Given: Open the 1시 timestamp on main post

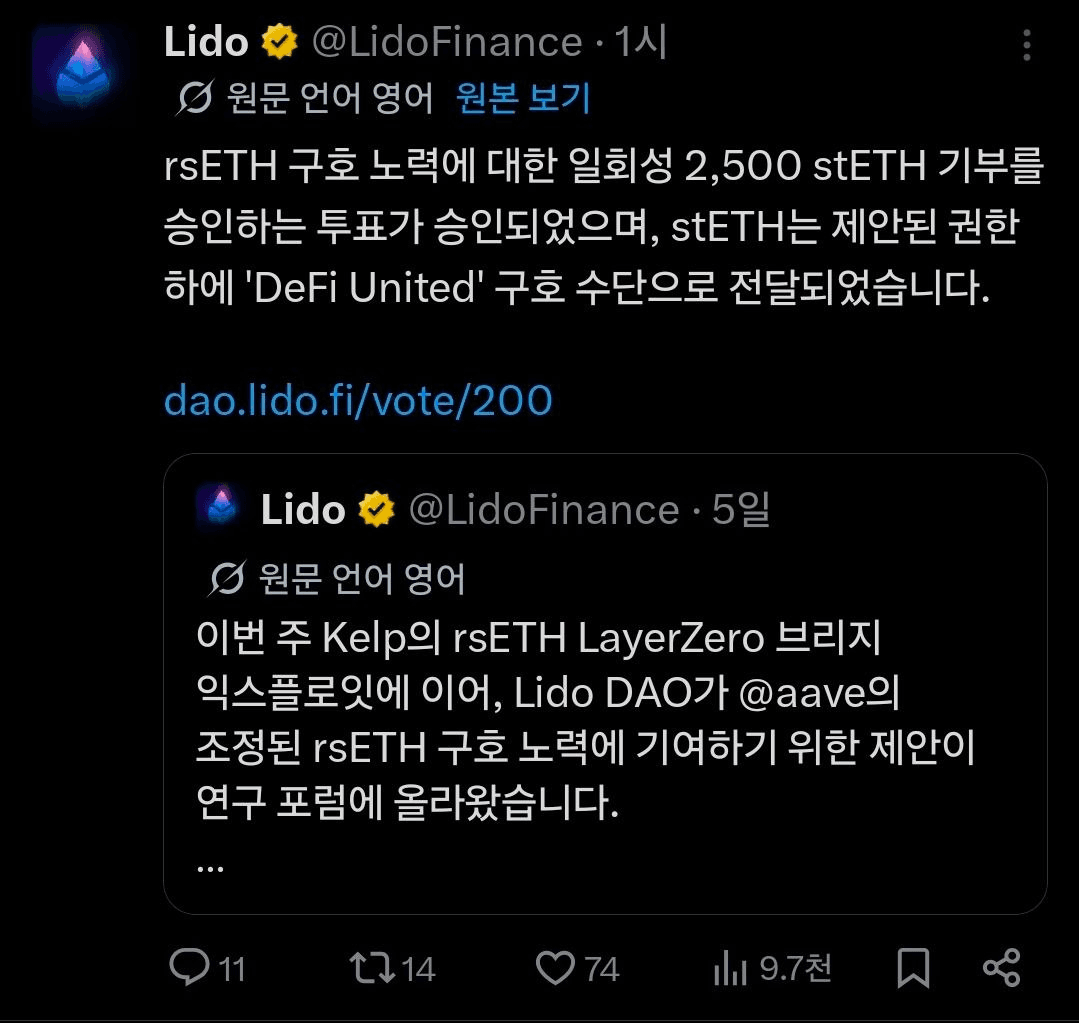Looking at the screenshot, I should [x=640, y=42].
